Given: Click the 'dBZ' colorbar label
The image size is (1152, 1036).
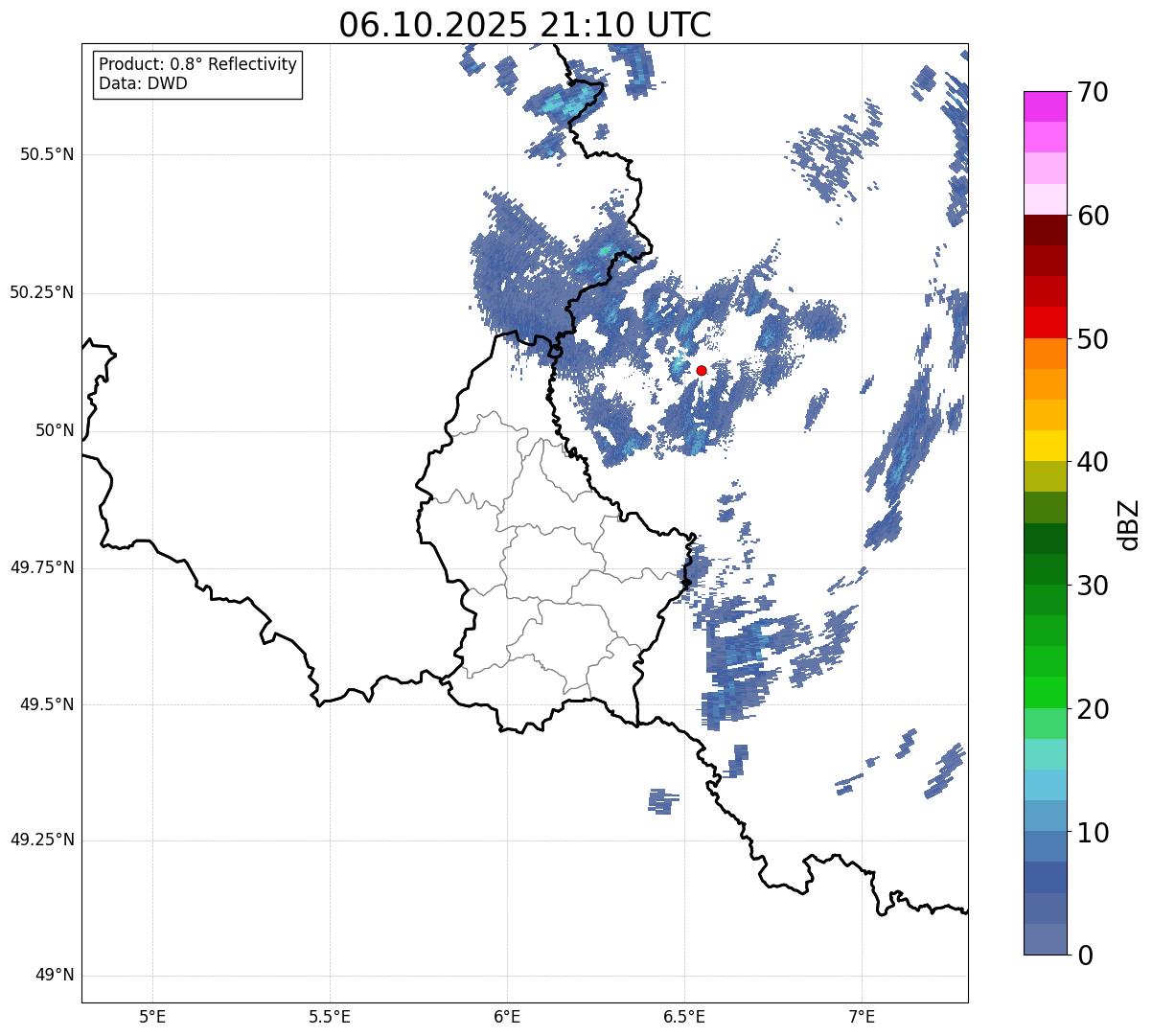Looking at the screenshot, I should [x=1129, y=523].
